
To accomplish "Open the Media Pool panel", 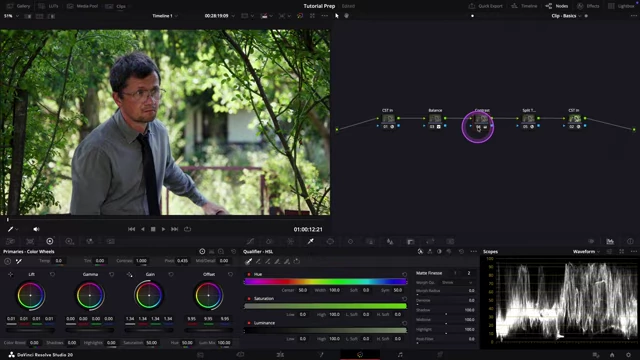I will (82, 6).
